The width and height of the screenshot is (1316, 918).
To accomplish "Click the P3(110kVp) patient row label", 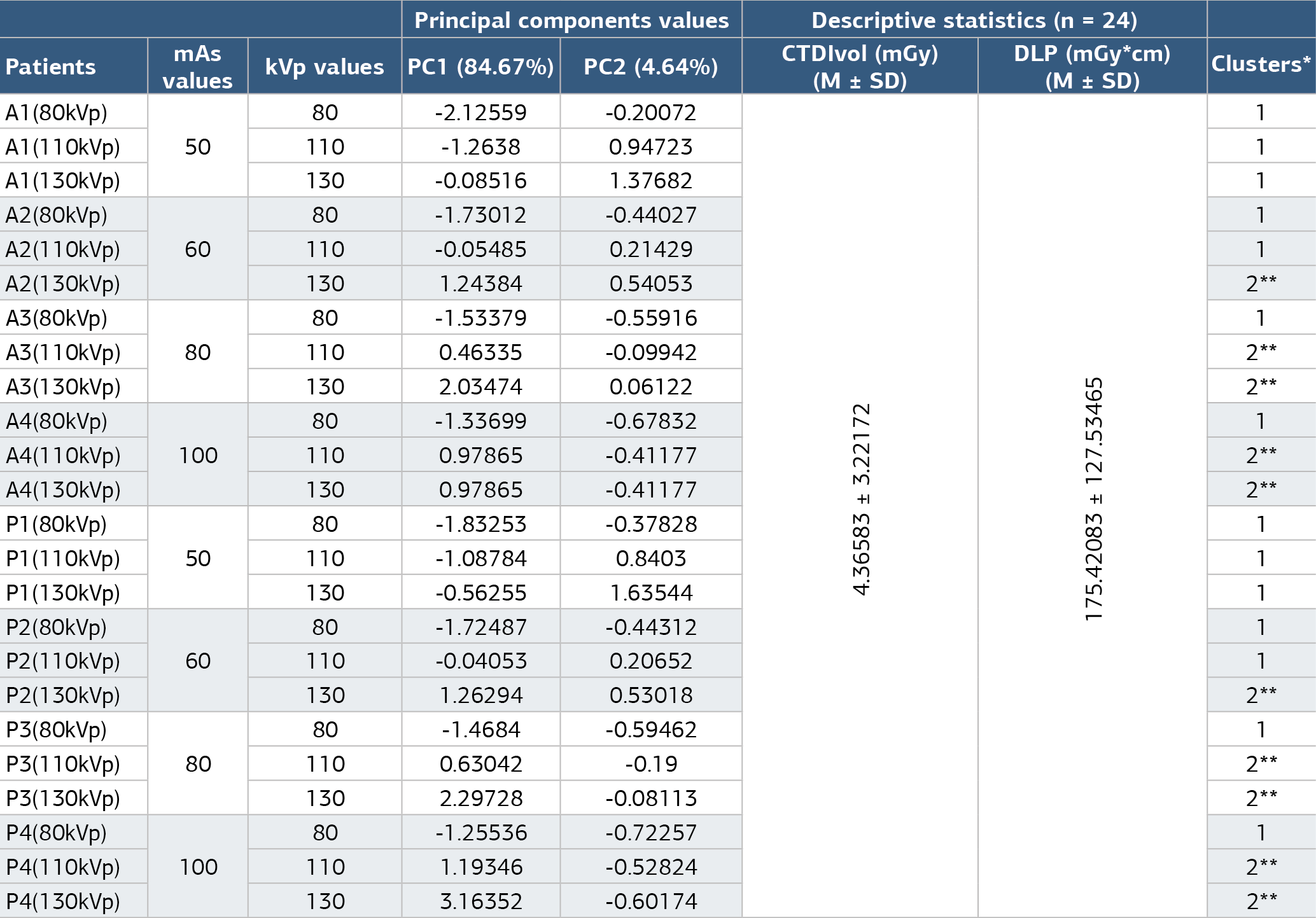I will pyautogui.click(x=63, y=763).
